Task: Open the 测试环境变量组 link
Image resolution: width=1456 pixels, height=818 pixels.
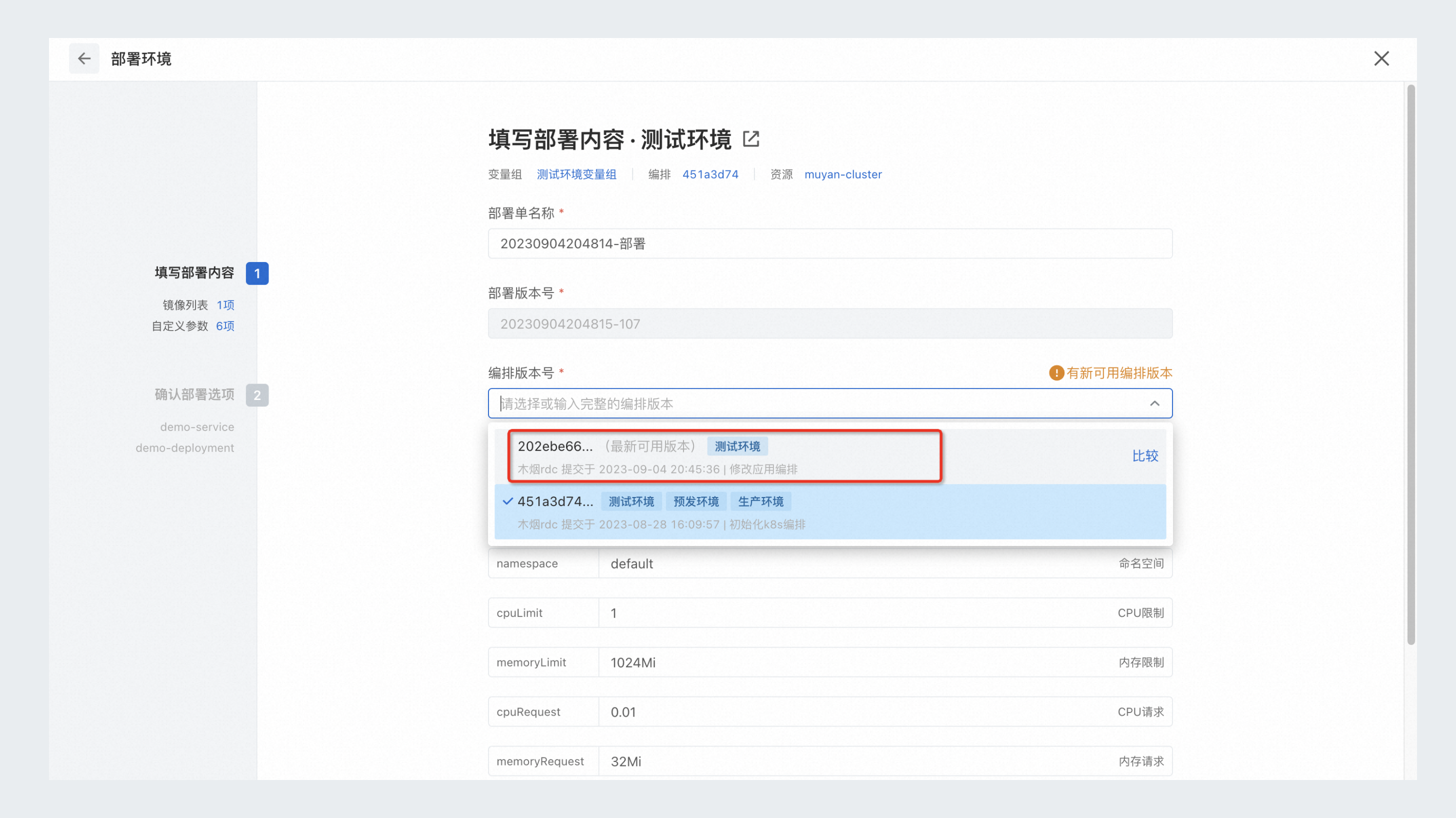Action: 576,174
